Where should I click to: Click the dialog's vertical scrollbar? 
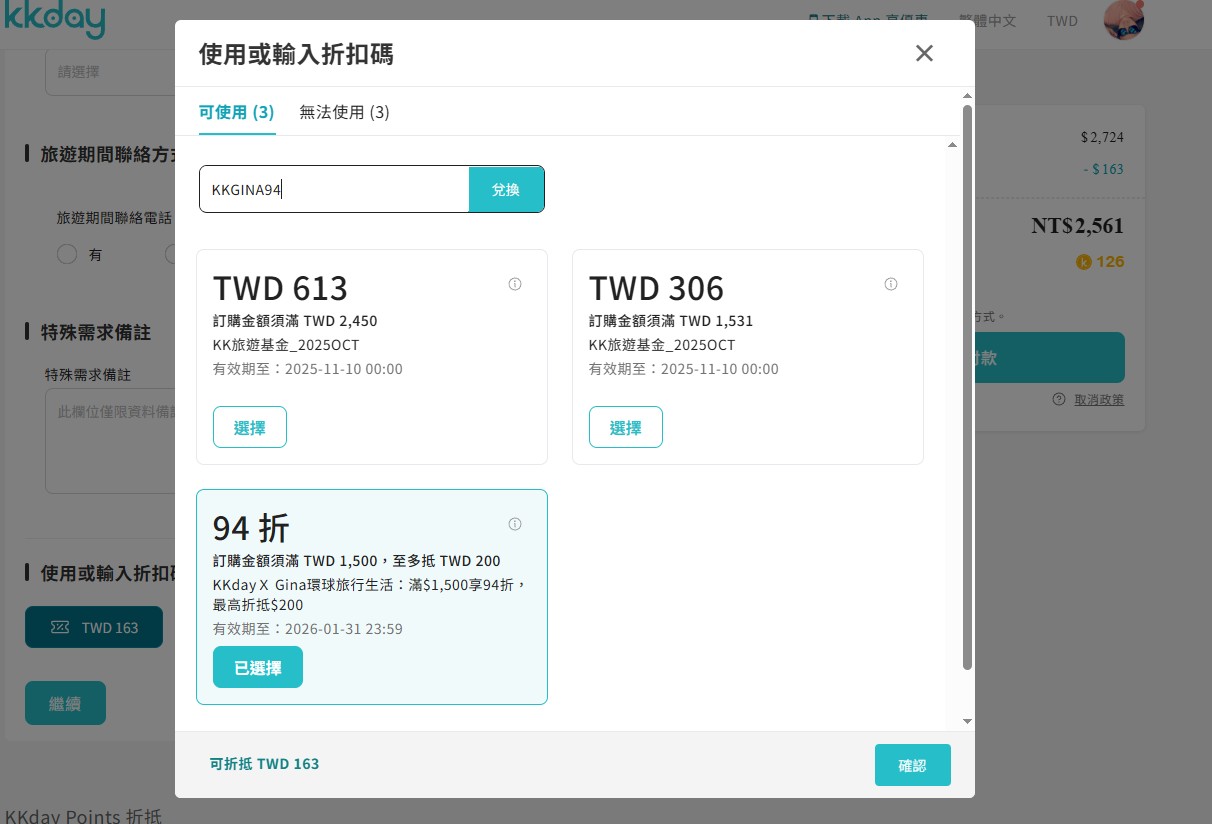[x=967, y=385]
